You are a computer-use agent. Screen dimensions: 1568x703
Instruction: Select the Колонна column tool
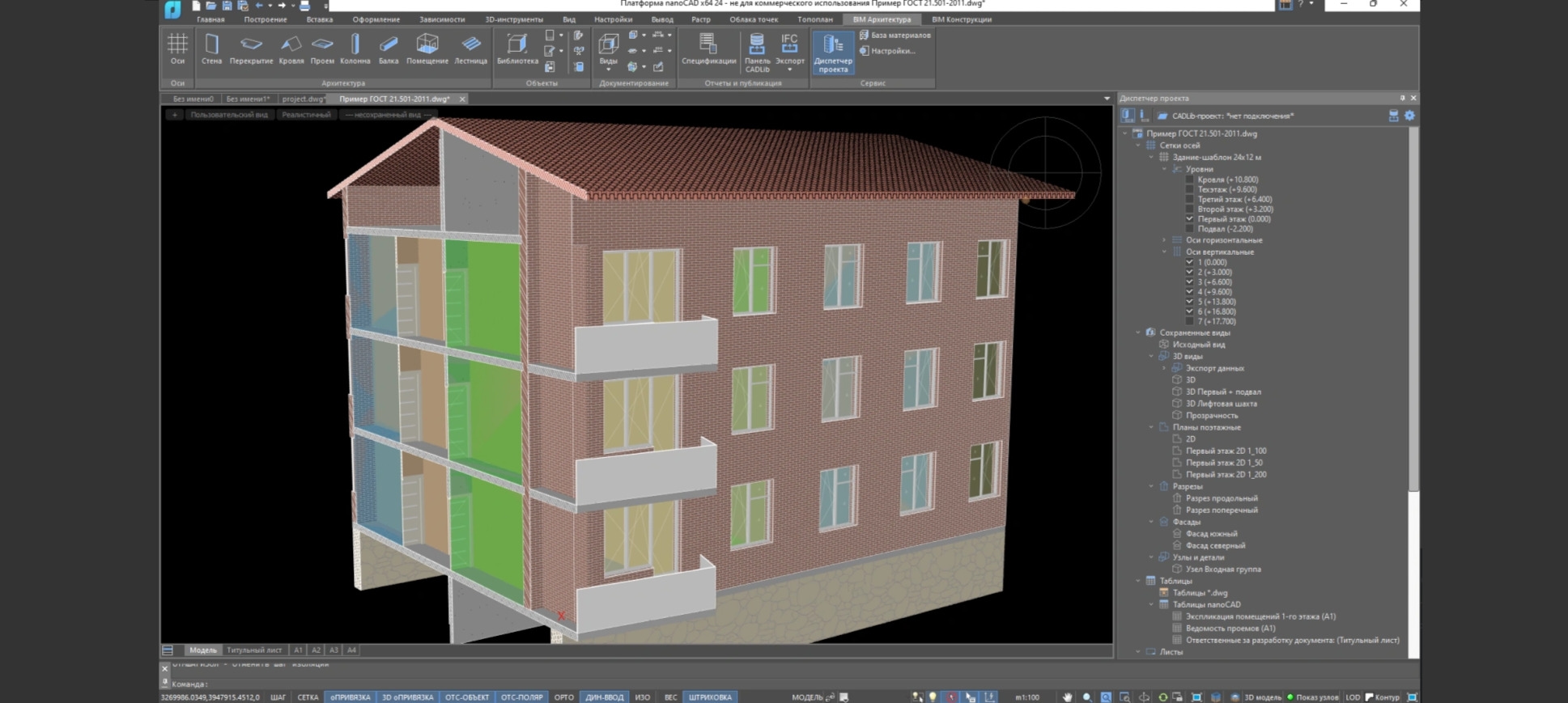[355, 49]
